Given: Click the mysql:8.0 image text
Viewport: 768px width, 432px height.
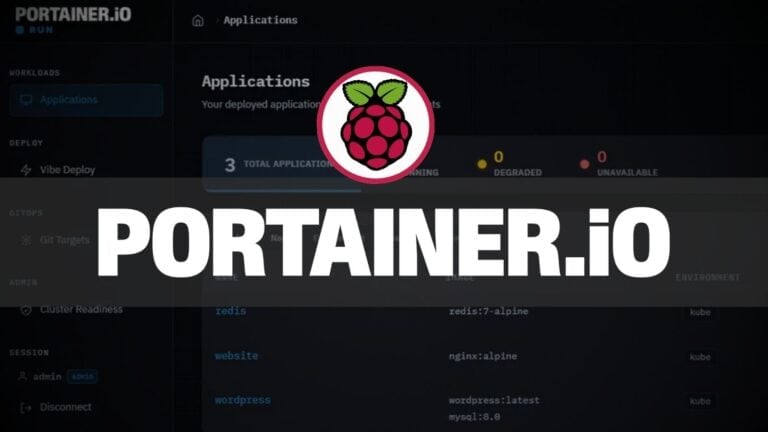Looking at the screenshot, I should (475, 417).
